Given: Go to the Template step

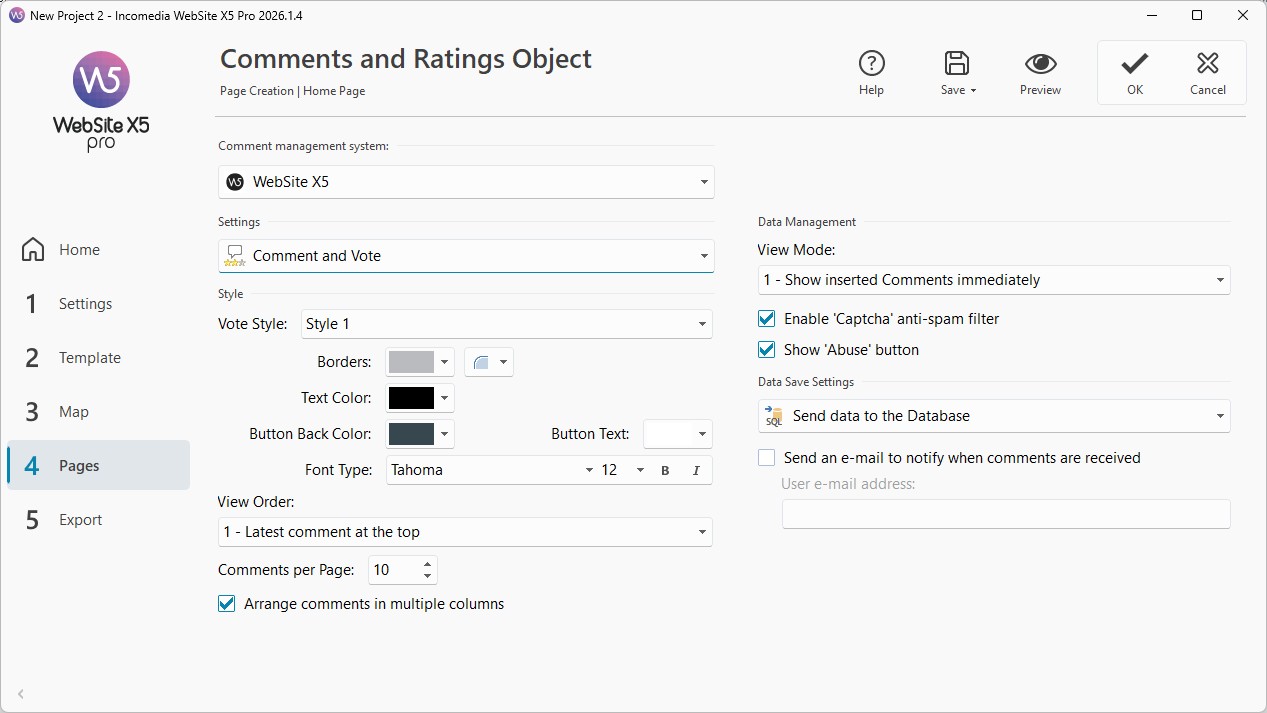Looking at the screenshot, I should tap(89, 358).
